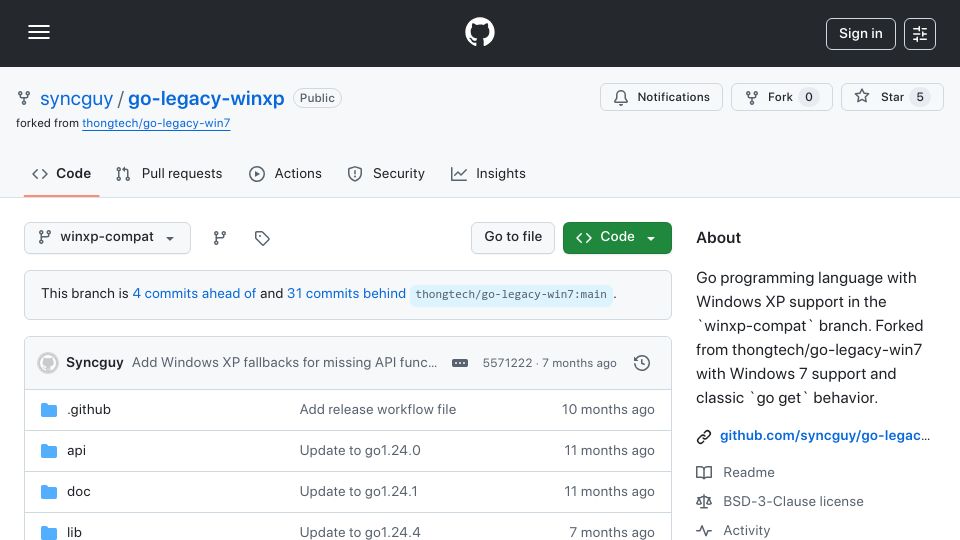The image size is (960, 540).
Task: View all branches icon
Action: tap(220, 238)
